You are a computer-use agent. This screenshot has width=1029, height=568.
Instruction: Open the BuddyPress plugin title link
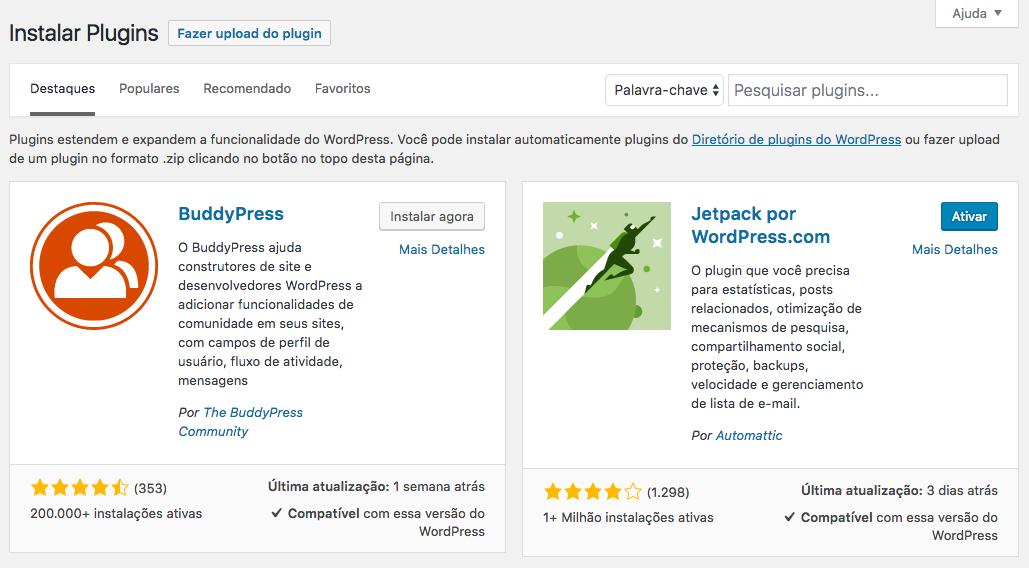(x=231, y=214)
